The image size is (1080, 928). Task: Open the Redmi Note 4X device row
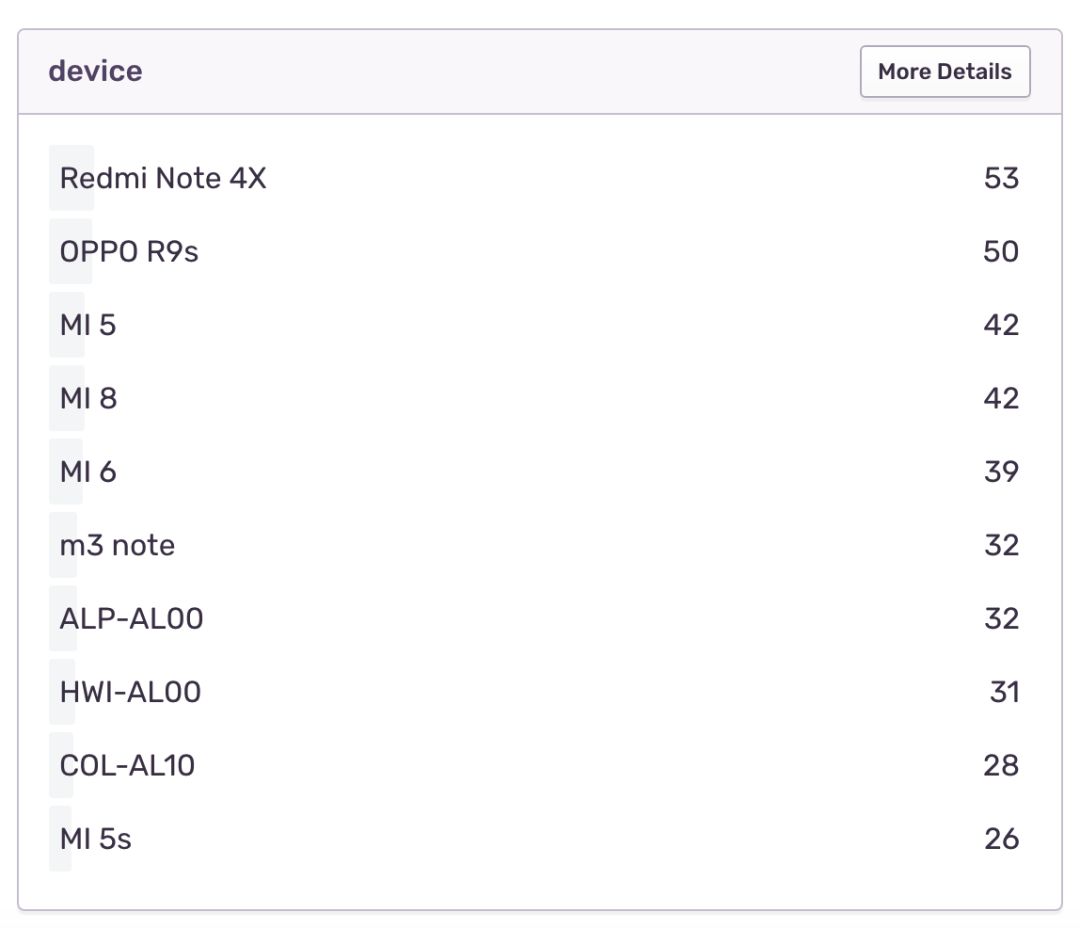(x=163, y=178)
